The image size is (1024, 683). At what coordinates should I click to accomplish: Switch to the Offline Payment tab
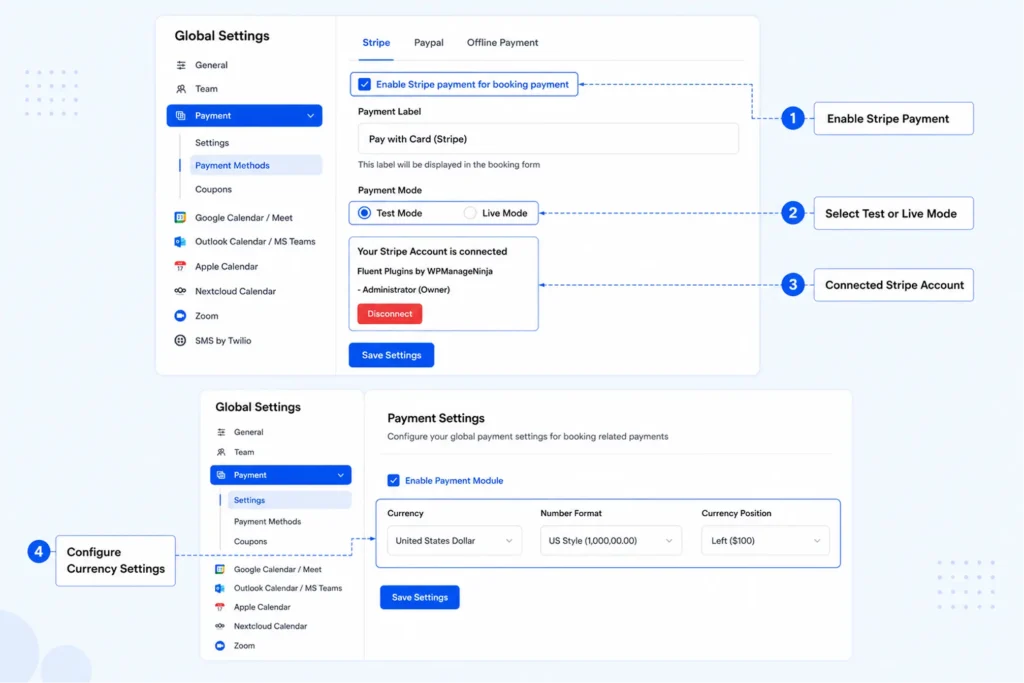coord(502,42)
